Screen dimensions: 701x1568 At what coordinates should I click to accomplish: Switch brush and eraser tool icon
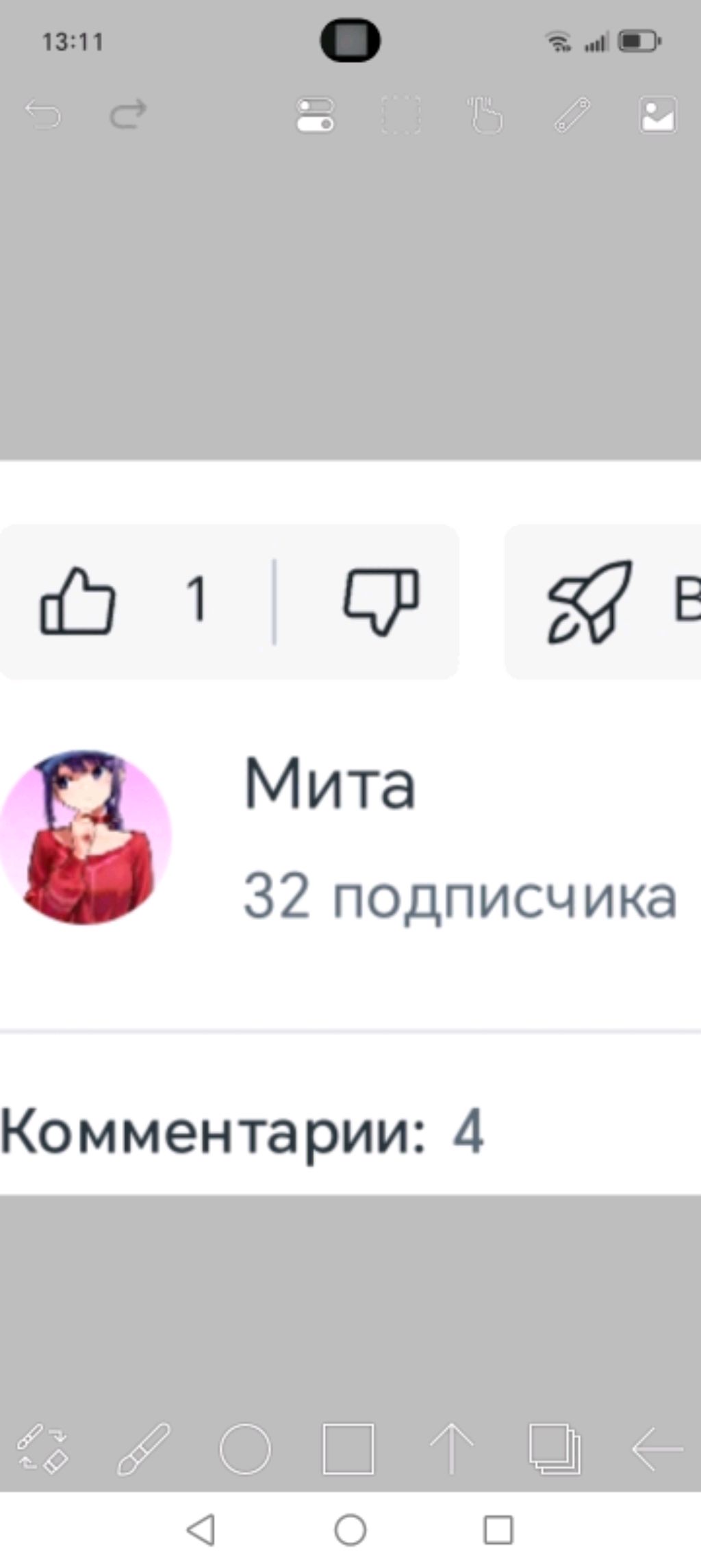click(x=42, y=1448)
